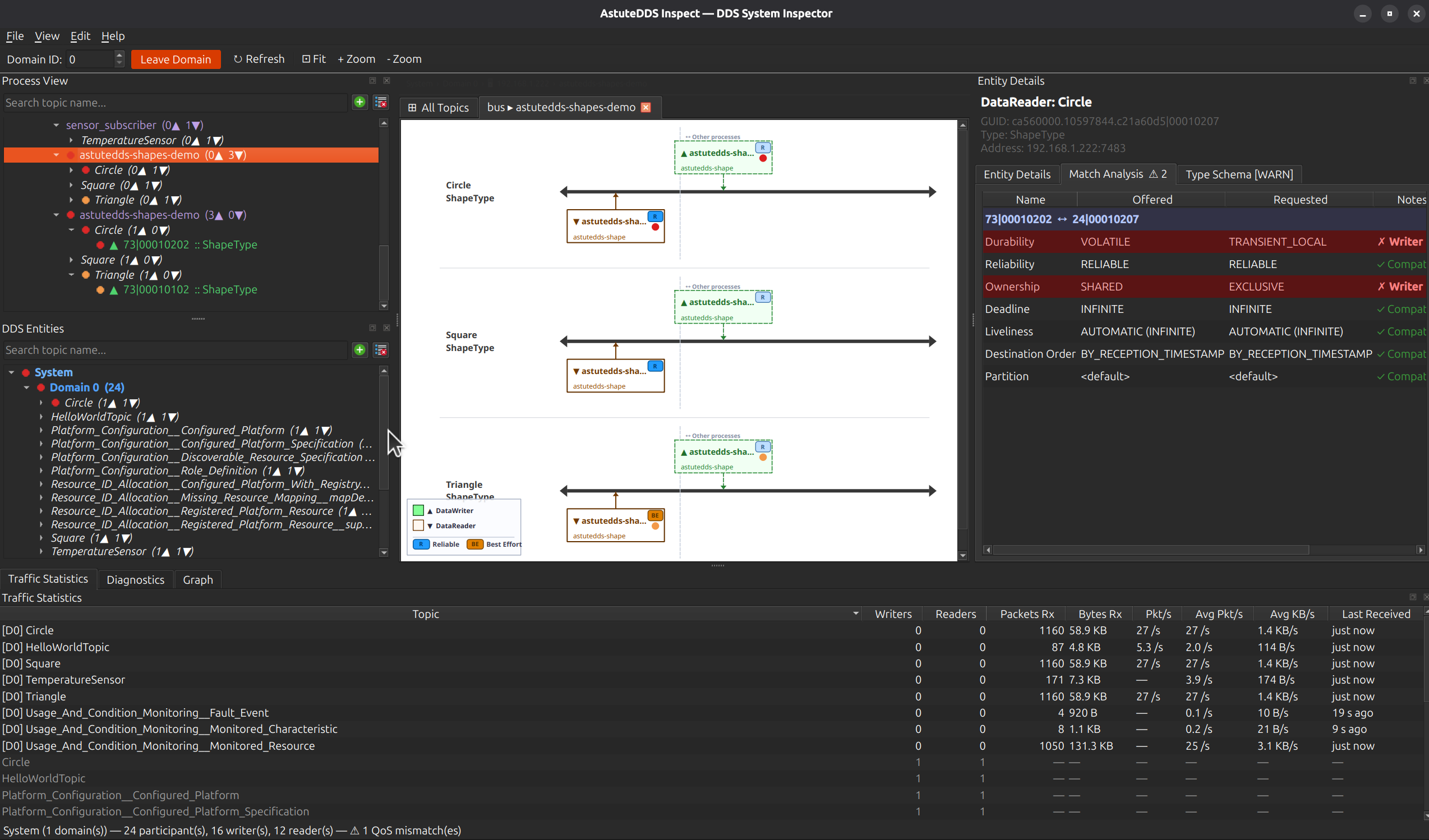Increase Domain ID with up stepper arrow
Screen dimensions: 1429x840
pos(119,55)
